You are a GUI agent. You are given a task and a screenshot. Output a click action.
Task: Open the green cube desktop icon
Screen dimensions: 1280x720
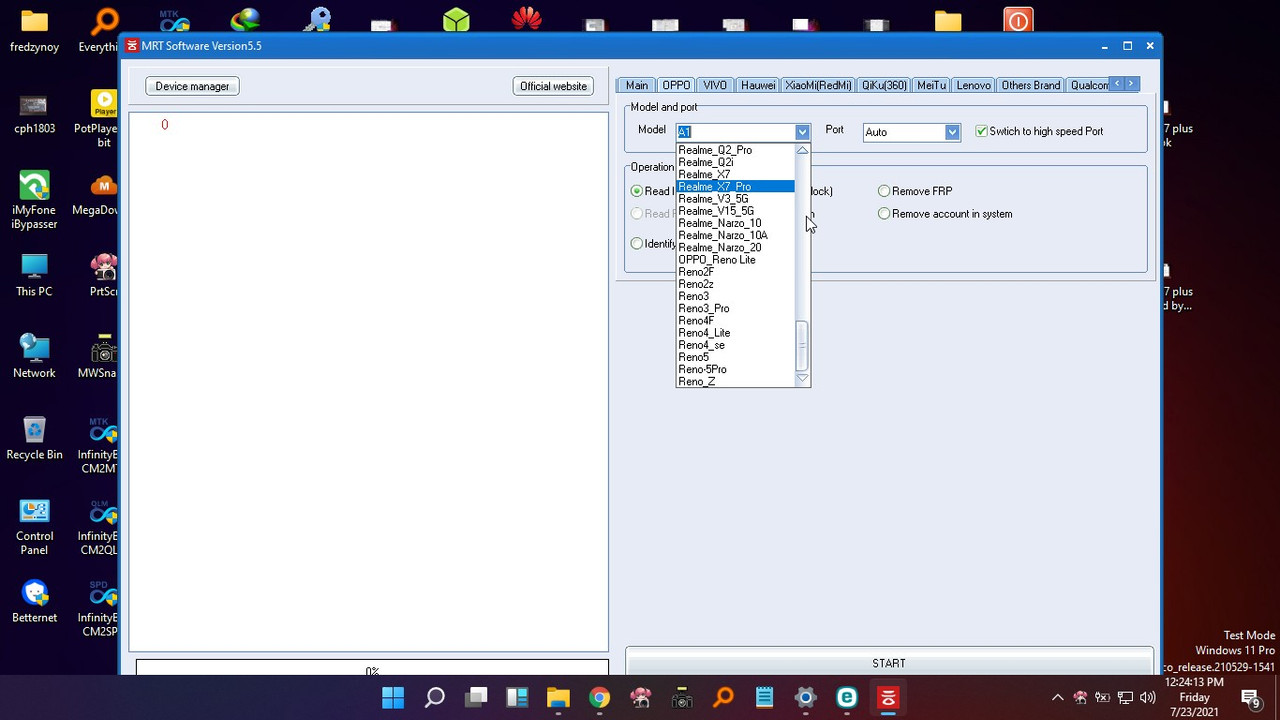456,21
